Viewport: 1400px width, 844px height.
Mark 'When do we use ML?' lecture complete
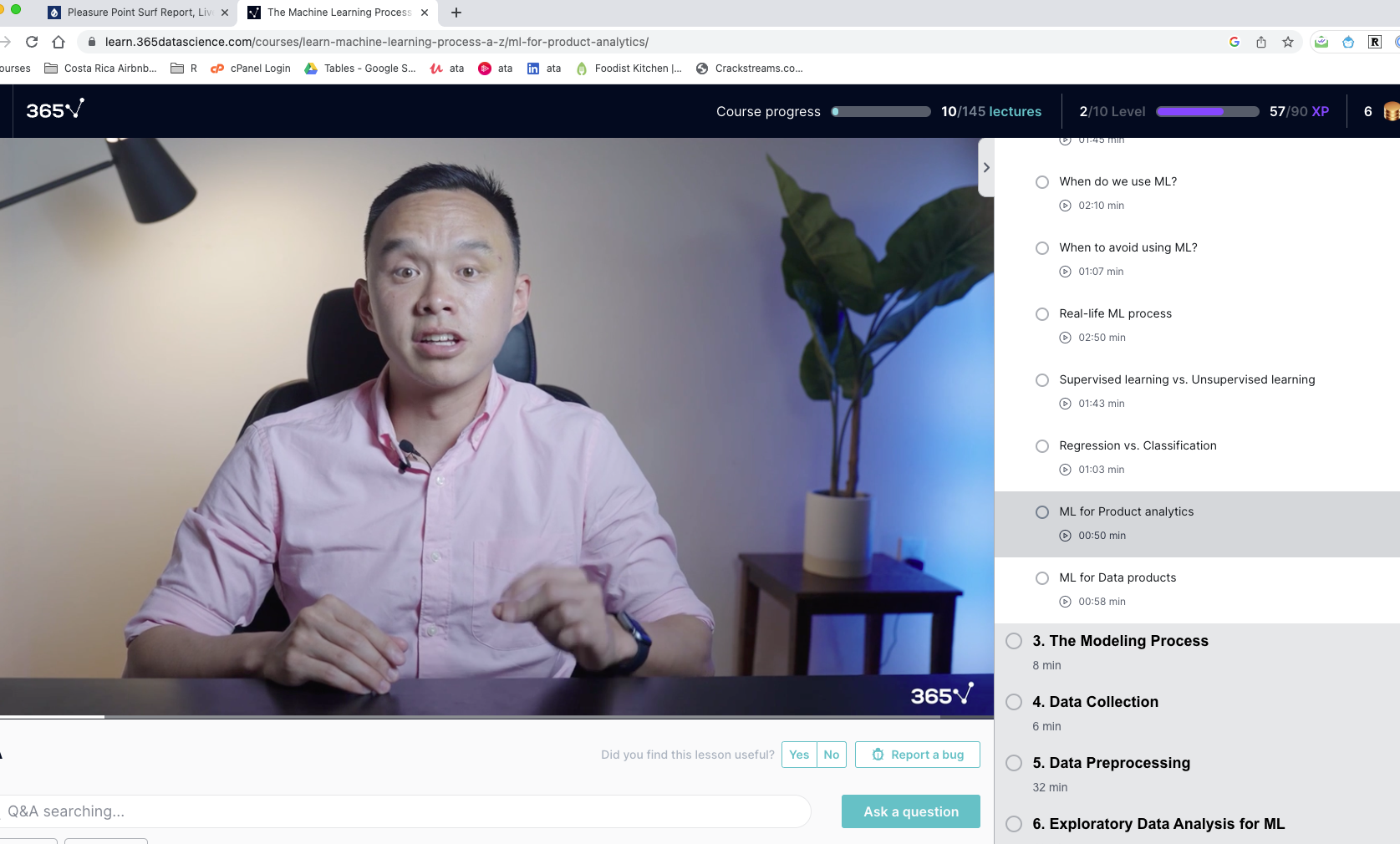[1042, 182]
